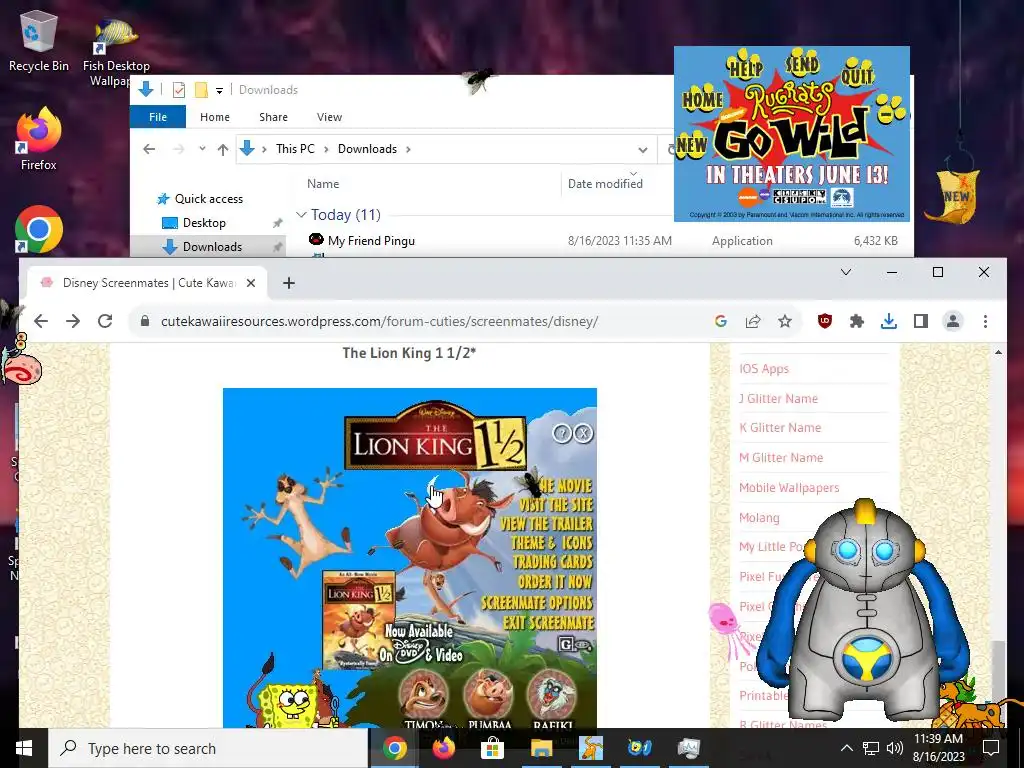Click the Lion King 1 1/2 screenmate image

409,558
